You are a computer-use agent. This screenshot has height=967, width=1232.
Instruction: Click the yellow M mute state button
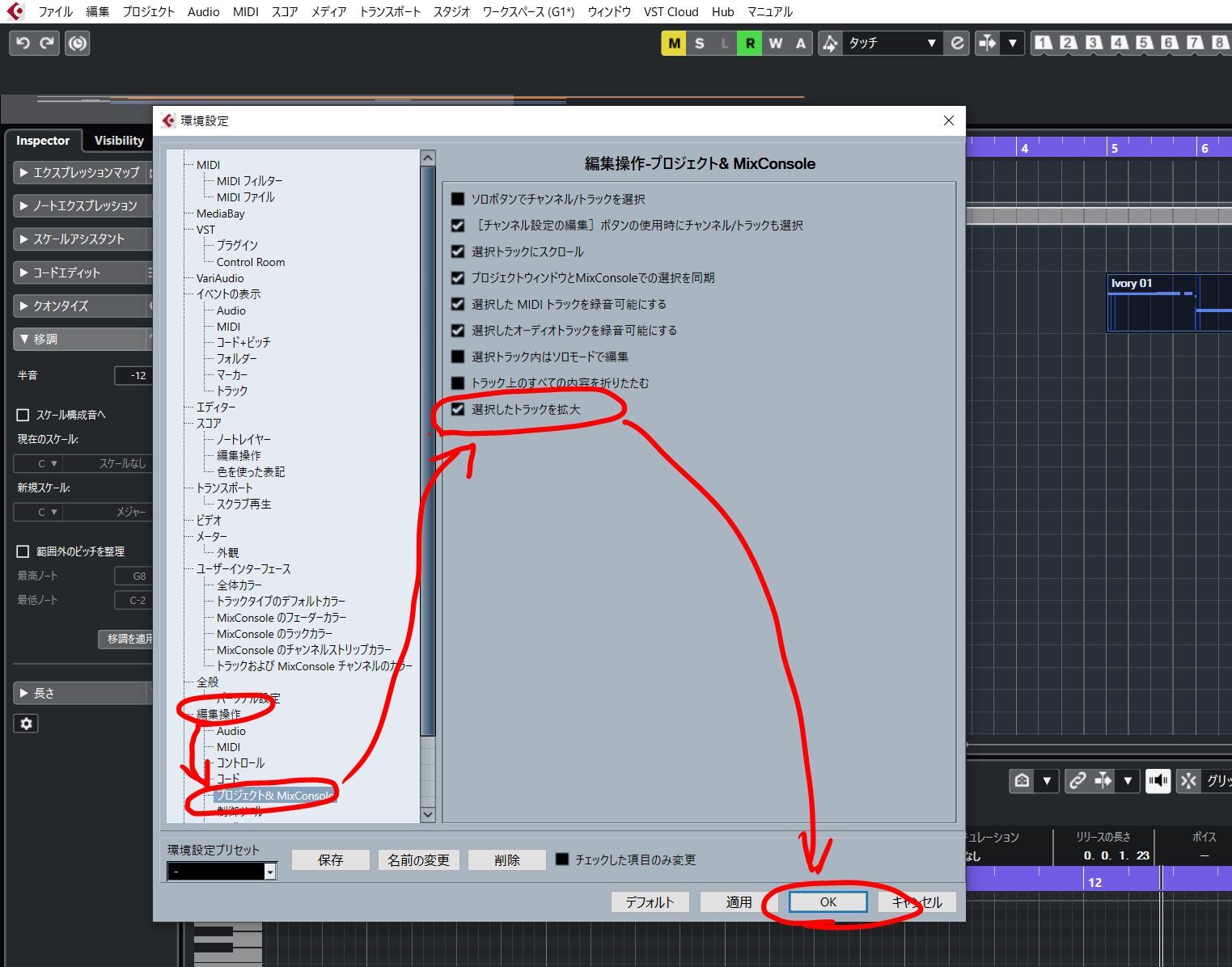[x=674, y=44]
